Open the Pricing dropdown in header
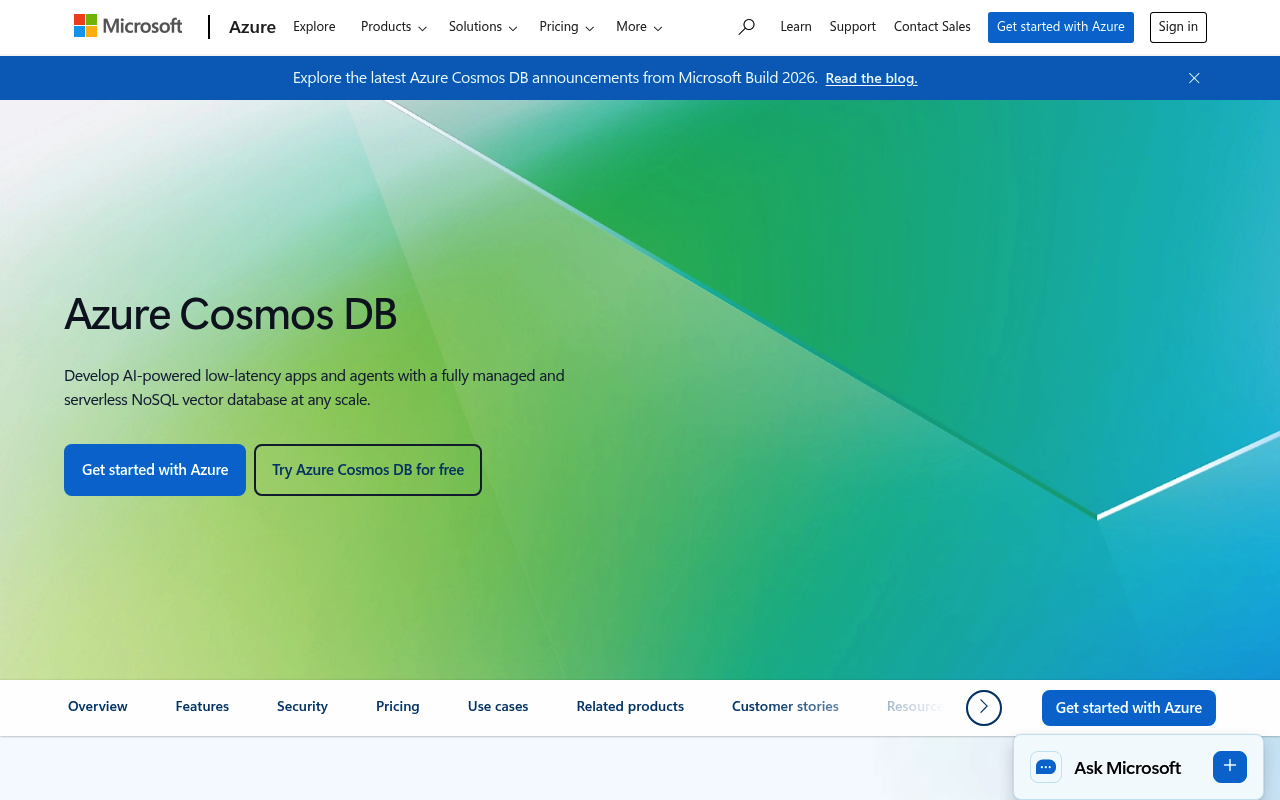1280x800 pixels. [x=566, y=27]
